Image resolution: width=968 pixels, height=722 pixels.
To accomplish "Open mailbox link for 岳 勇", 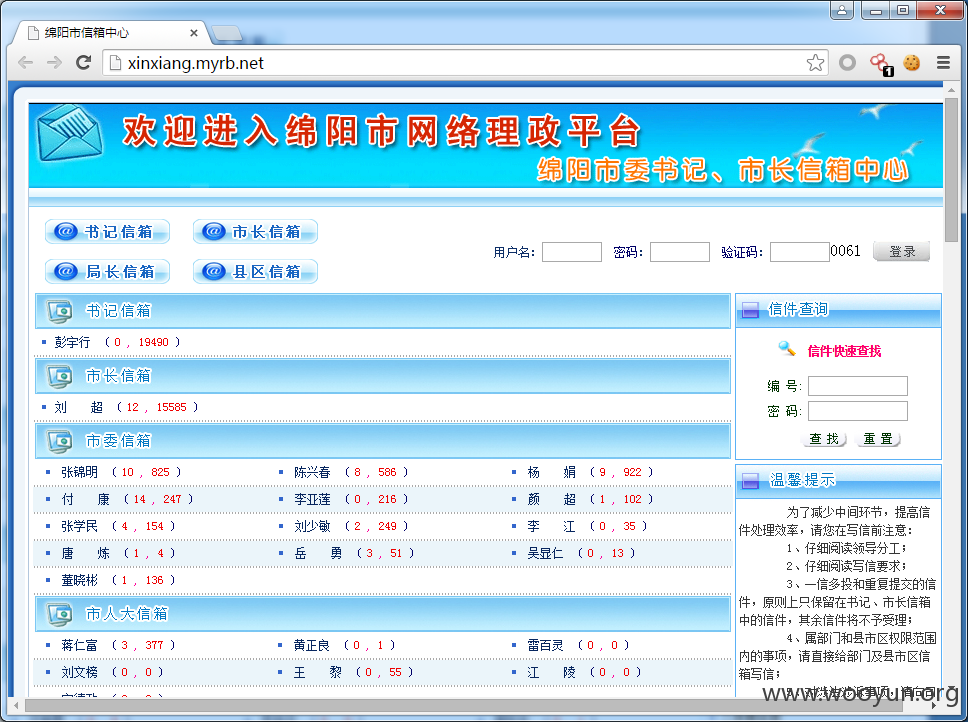I will (318, 554).
